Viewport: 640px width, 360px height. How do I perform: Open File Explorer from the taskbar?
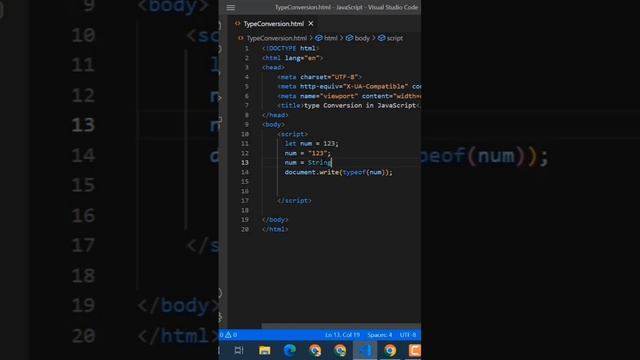tap(264, 350)
